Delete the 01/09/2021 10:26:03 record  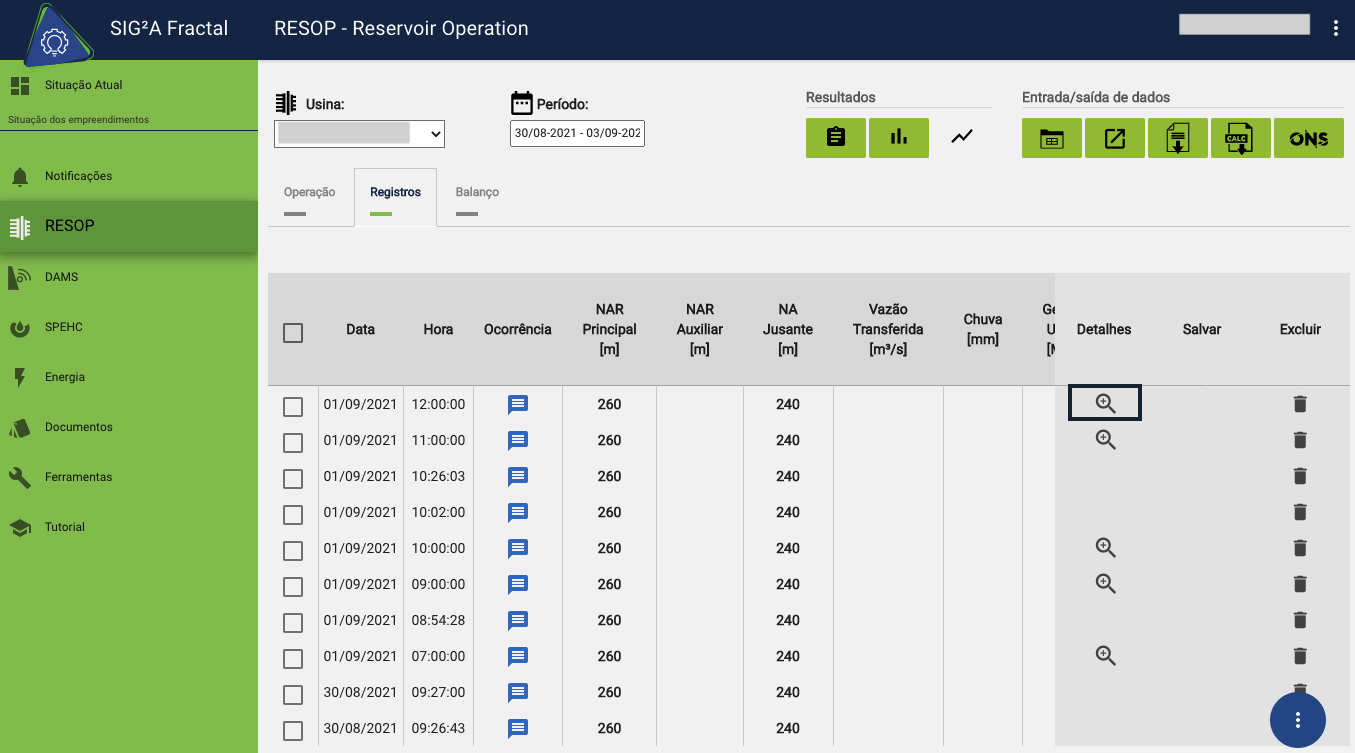click(1300, 476)
